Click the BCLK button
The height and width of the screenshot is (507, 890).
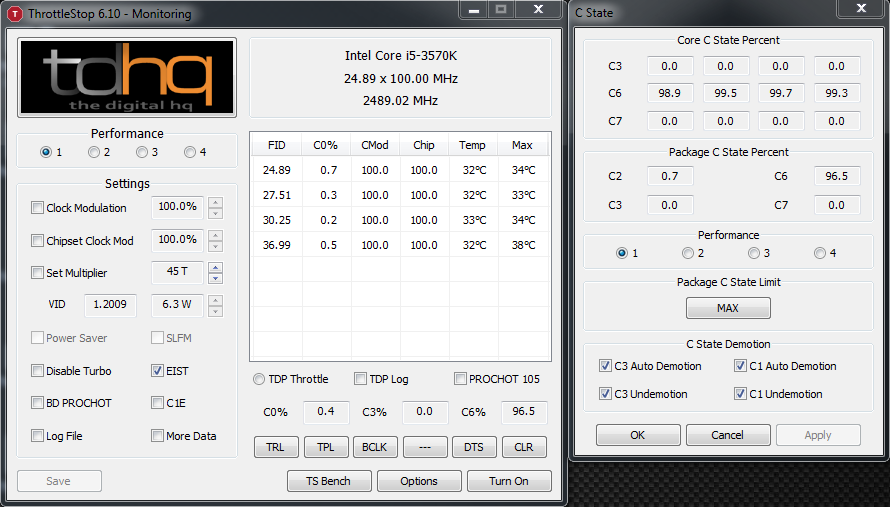pos(375,447)
